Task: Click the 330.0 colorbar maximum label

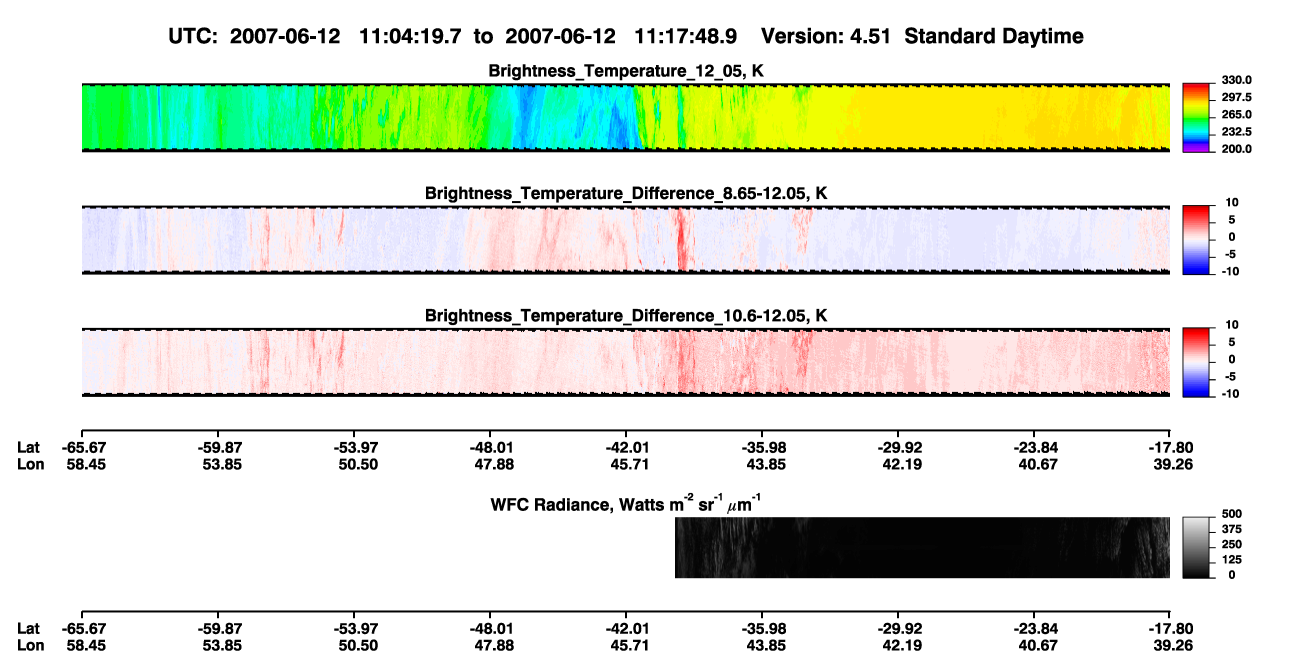Action: point(1236,80)
